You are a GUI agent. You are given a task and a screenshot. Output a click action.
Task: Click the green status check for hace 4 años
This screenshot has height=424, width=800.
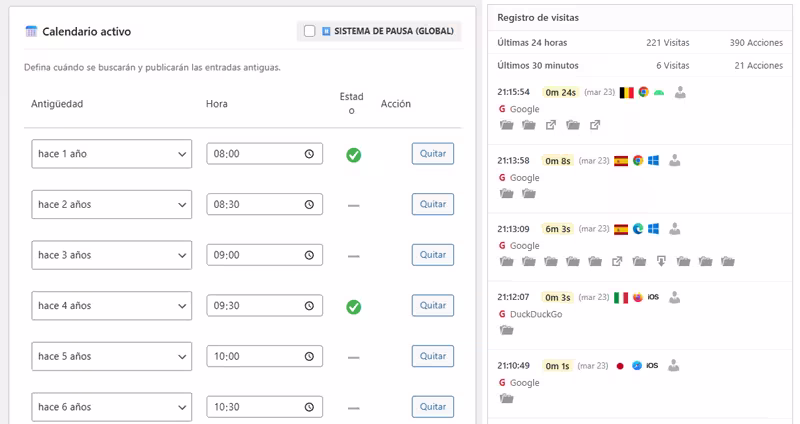[353, 306]
